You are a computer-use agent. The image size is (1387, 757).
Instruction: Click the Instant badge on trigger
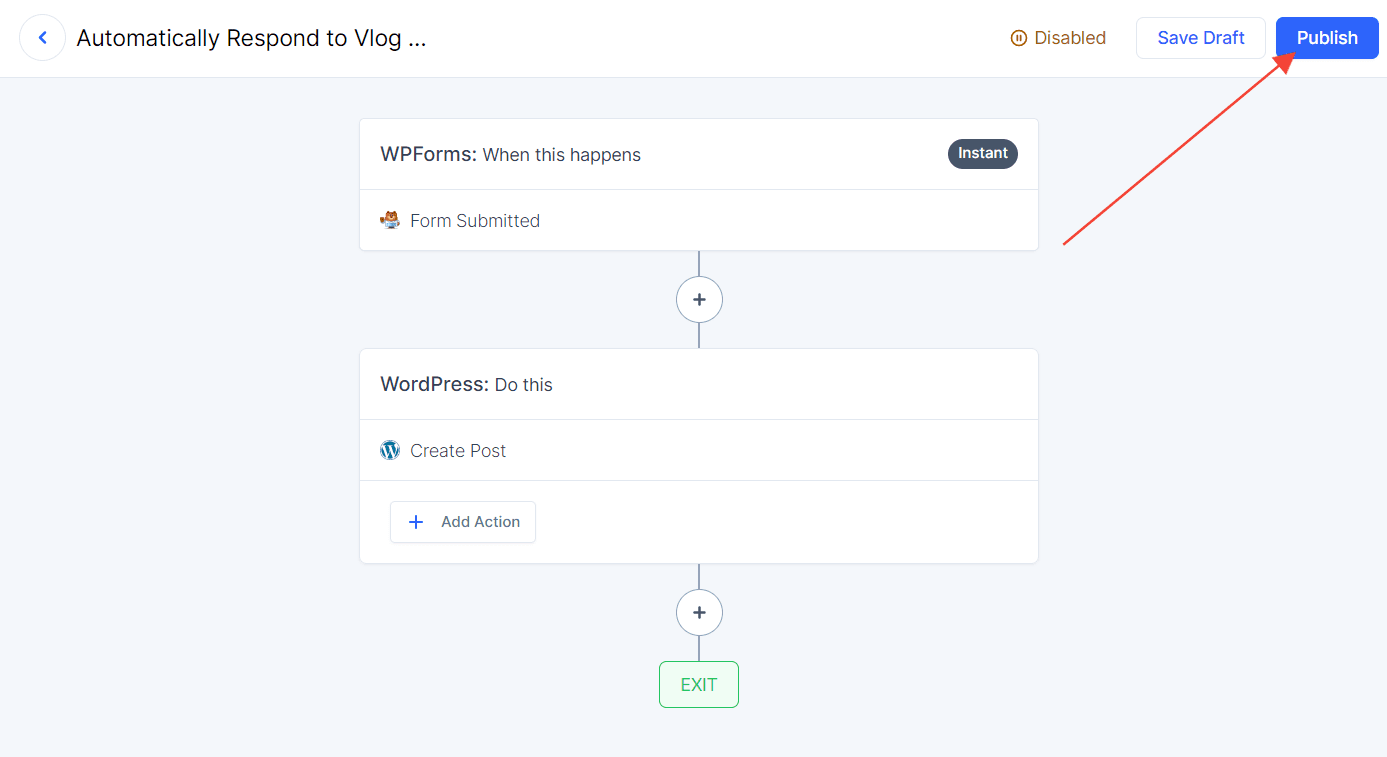tap(983, 153)
